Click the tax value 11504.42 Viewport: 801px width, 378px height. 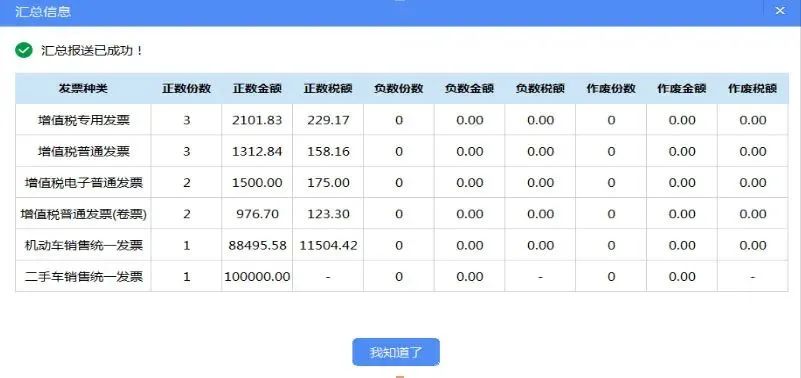[328, 246]
